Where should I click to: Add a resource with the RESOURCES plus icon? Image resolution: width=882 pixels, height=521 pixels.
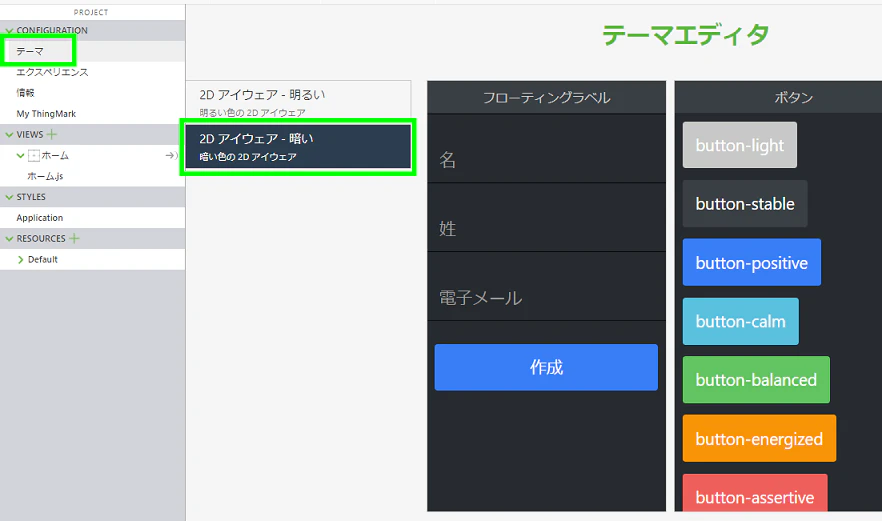pyautogui.click(x=74, y=239)
